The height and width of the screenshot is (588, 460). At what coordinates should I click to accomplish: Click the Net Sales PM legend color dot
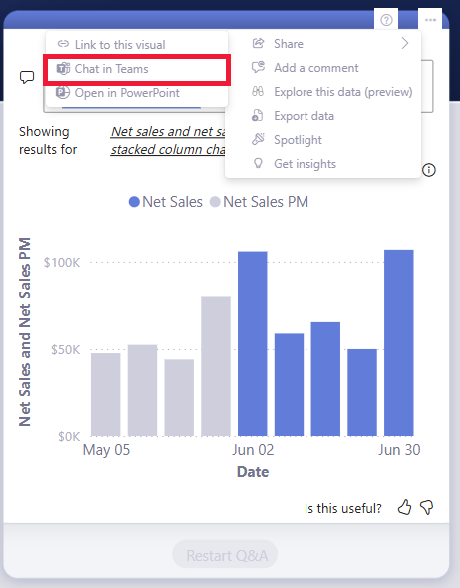tap(215, 202)
